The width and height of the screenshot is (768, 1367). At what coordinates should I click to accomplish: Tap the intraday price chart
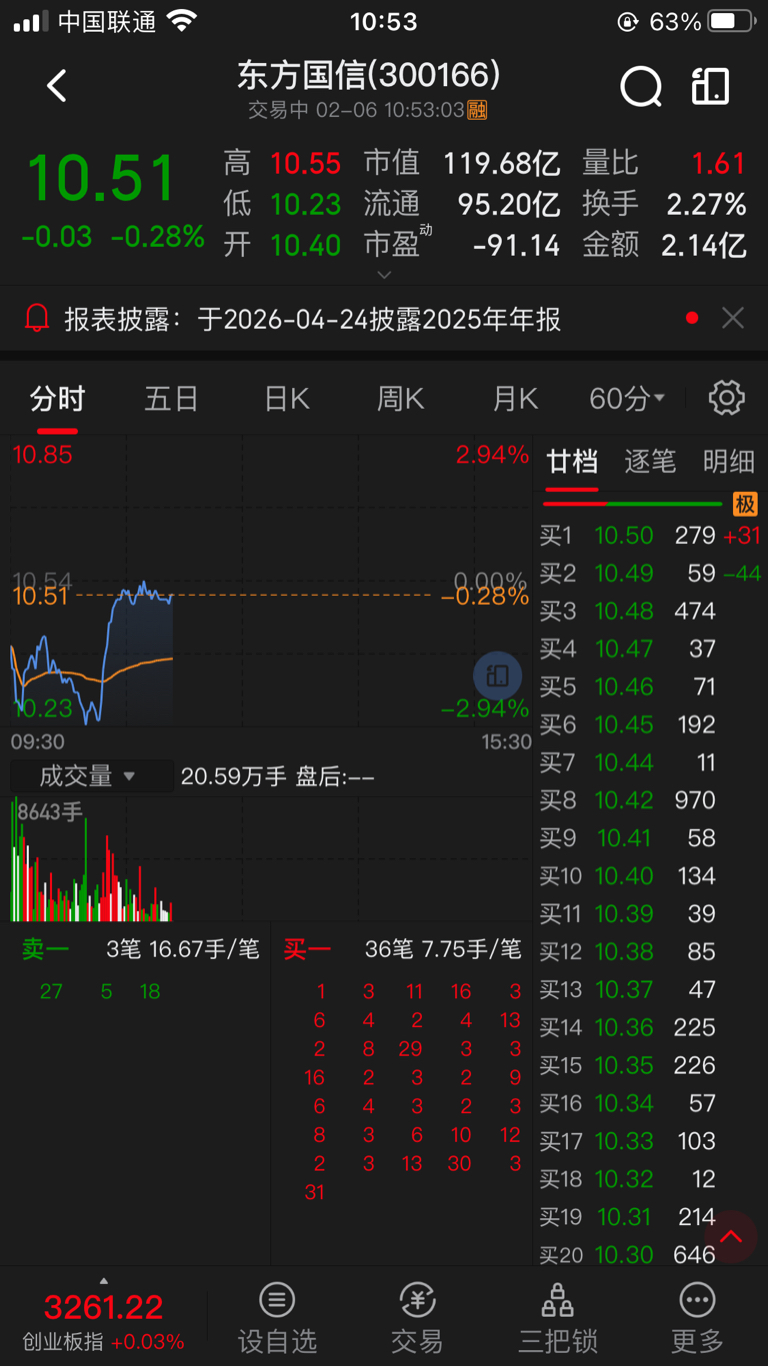271,582
